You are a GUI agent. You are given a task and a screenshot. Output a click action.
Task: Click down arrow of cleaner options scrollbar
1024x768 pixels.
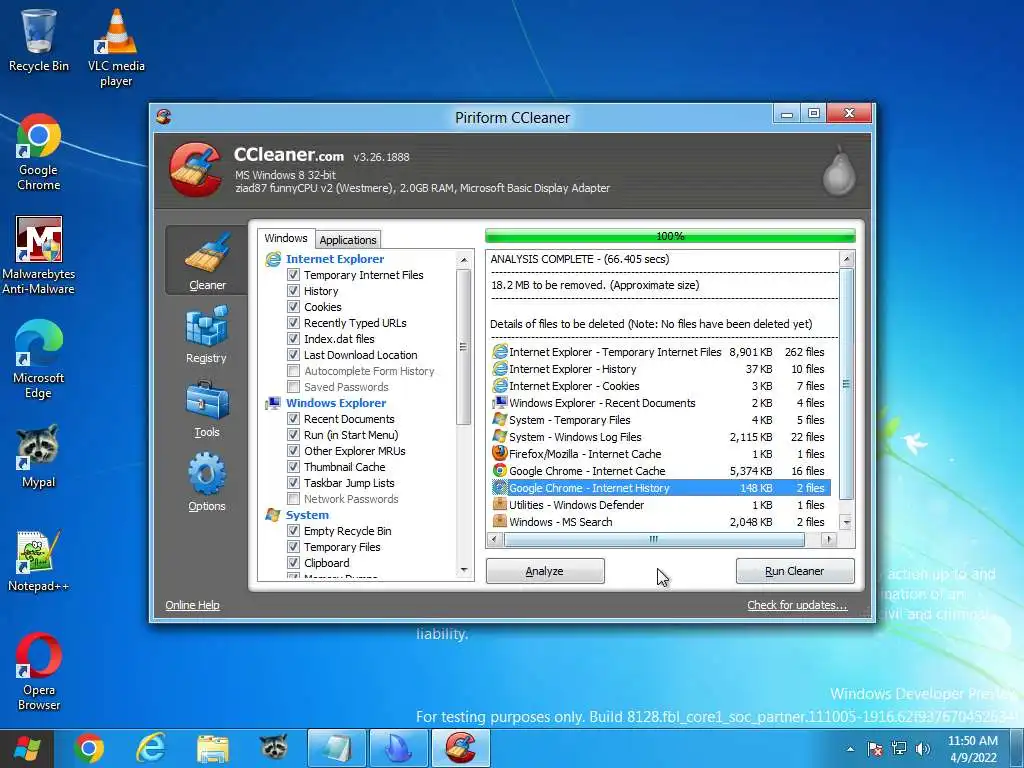(x=464, y=570)
